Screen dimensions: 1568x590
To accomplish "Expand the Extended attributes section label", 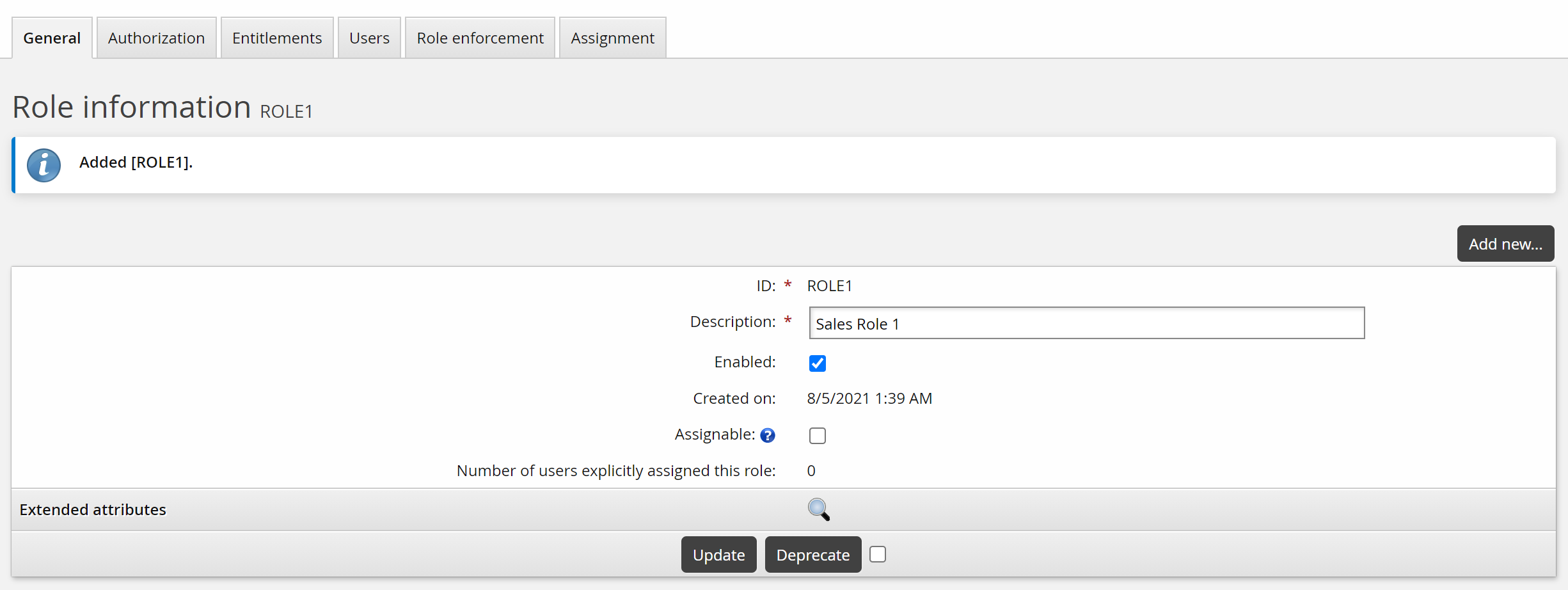I will tap(93, 510).
